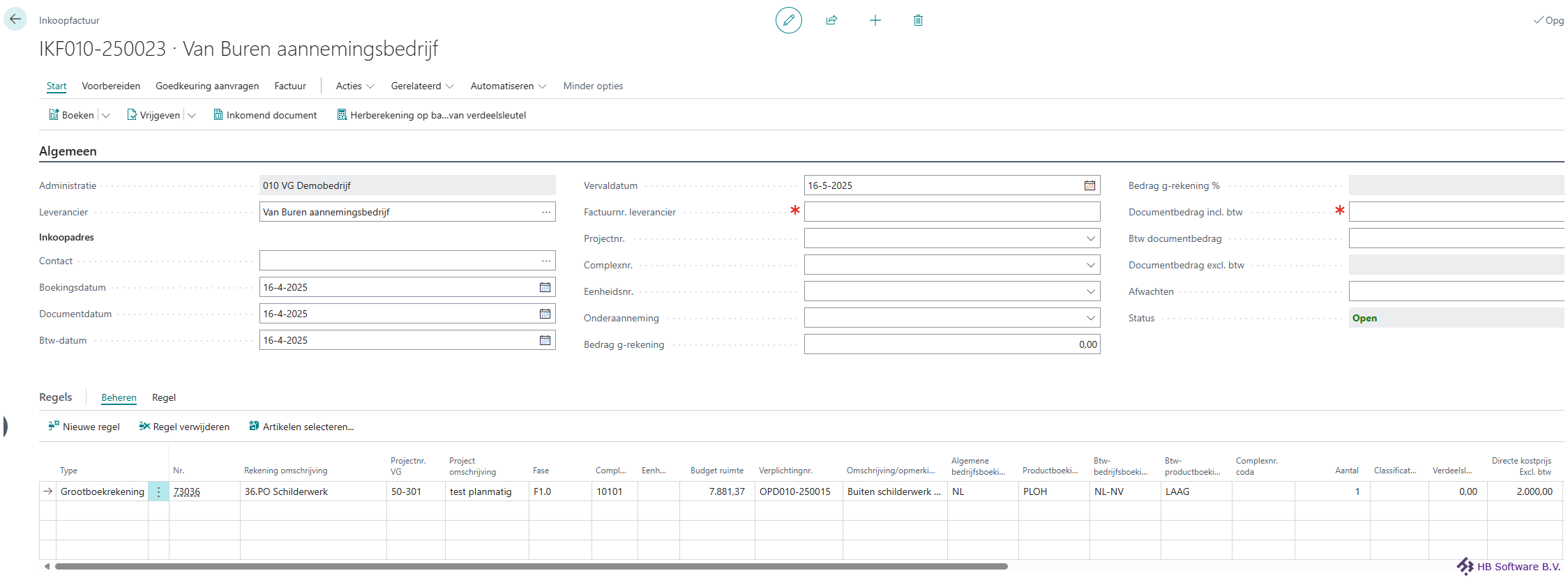1568x580 pixels.
Task: Select the 'test planmatig' cell
Action: tap(487, 491)
